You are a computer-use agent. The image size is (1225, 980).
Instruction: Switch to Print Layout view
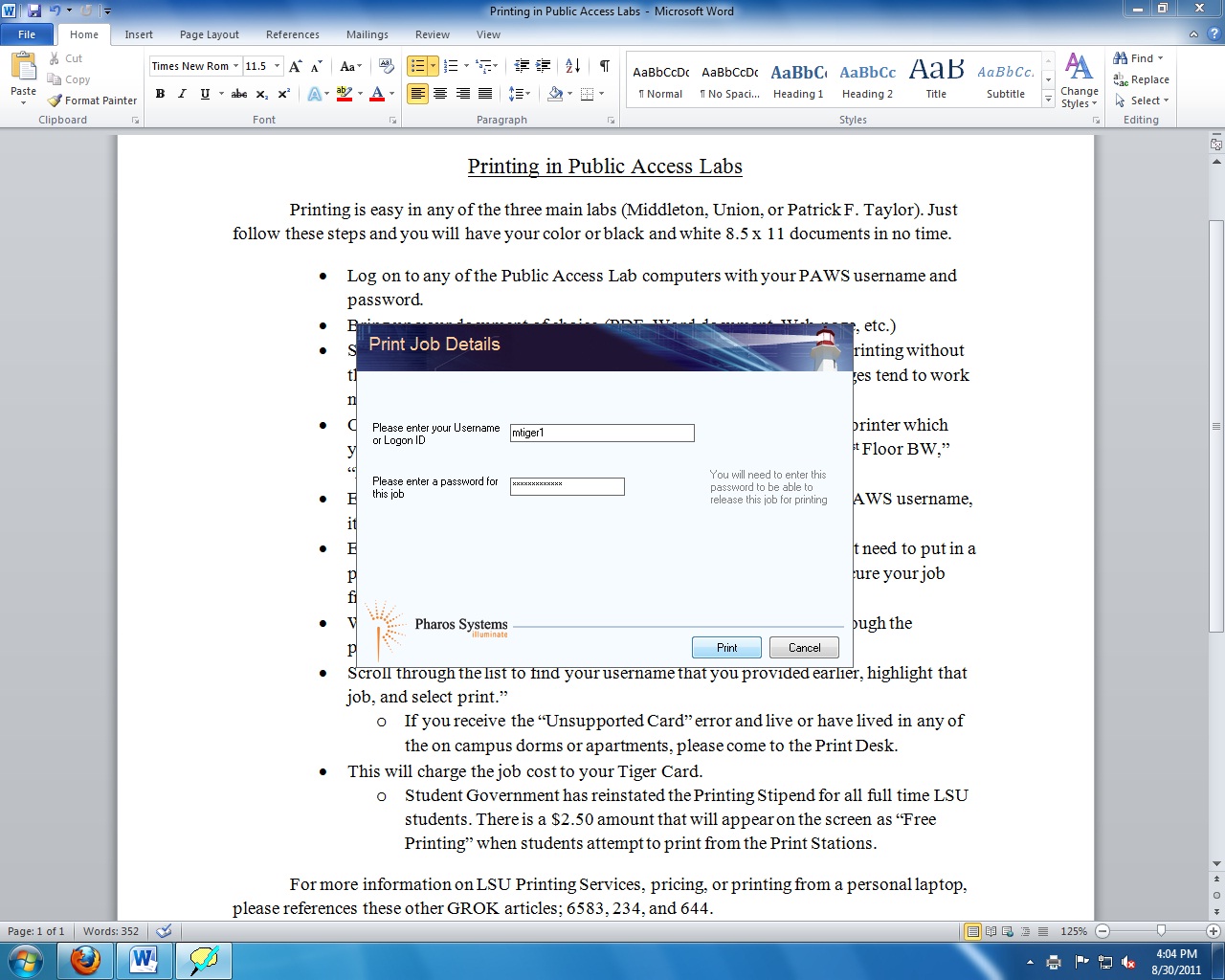972,931
